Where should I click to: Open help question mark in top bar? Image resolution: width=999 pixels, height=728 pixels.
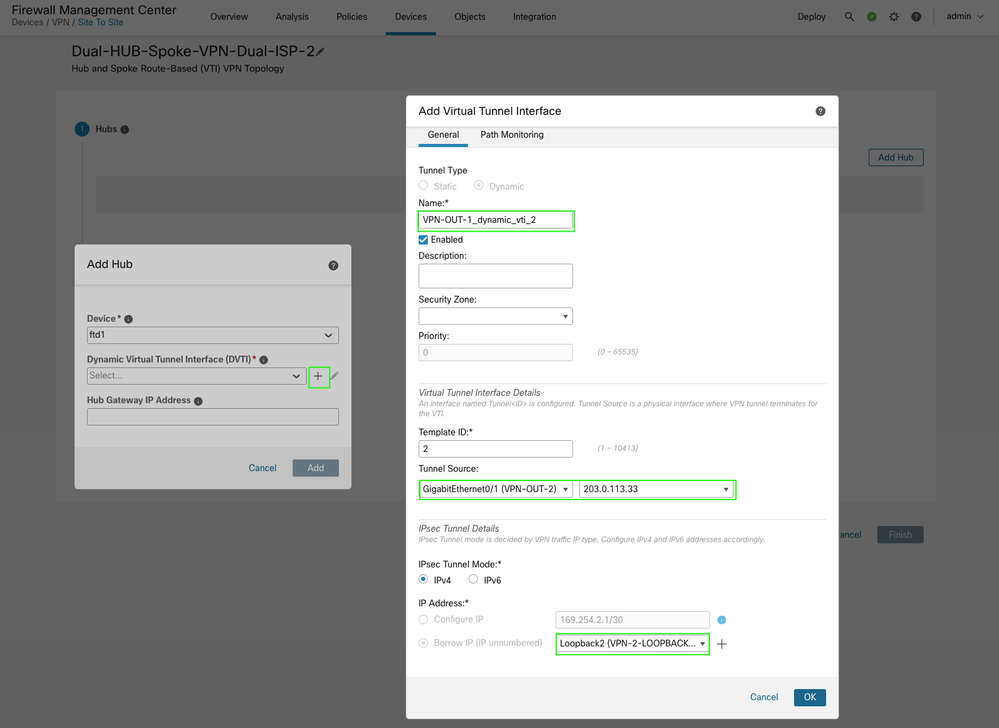(916, 17)
